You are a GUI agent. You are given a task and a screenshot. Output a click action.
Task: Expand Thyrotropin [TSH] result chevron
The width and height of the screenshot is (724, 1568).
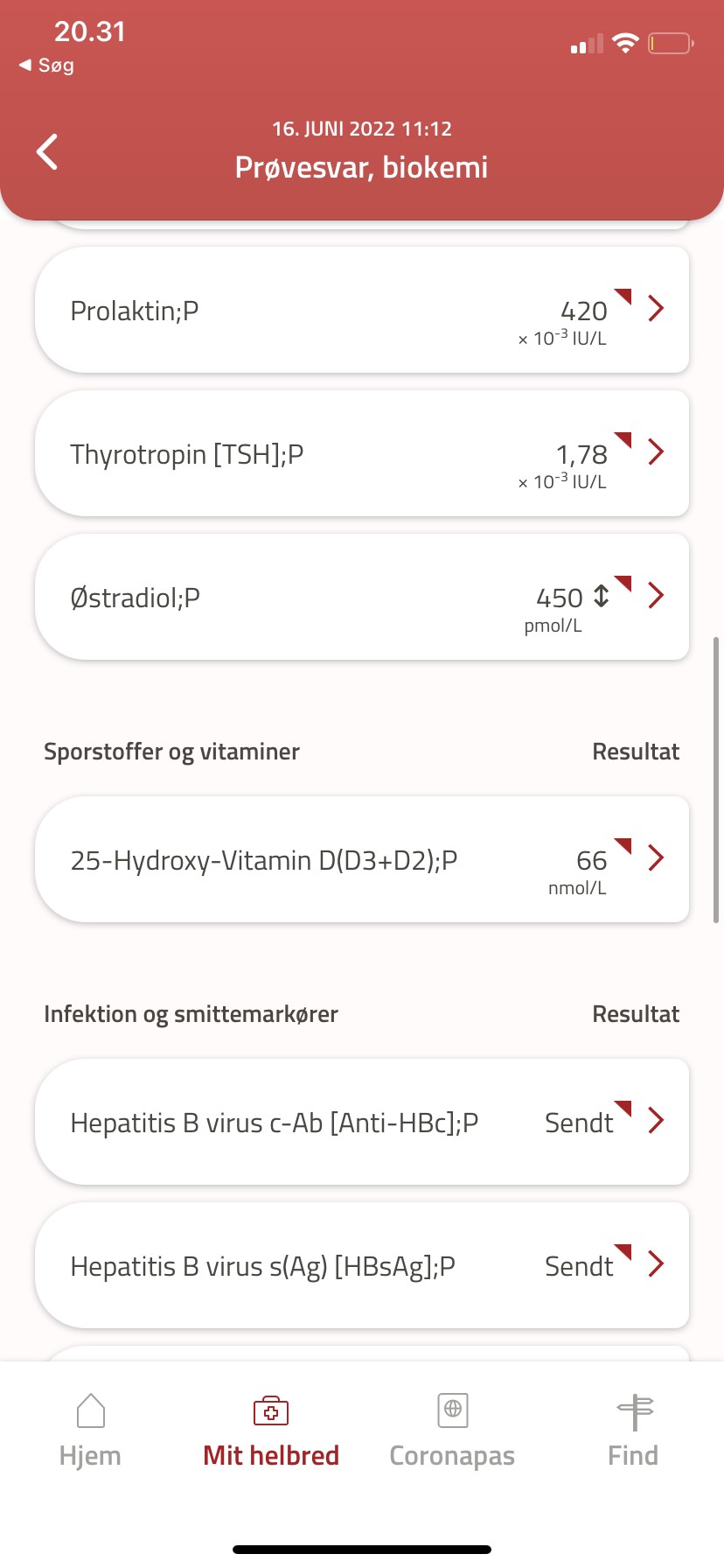pyautogui.click(x=656, y=451)
